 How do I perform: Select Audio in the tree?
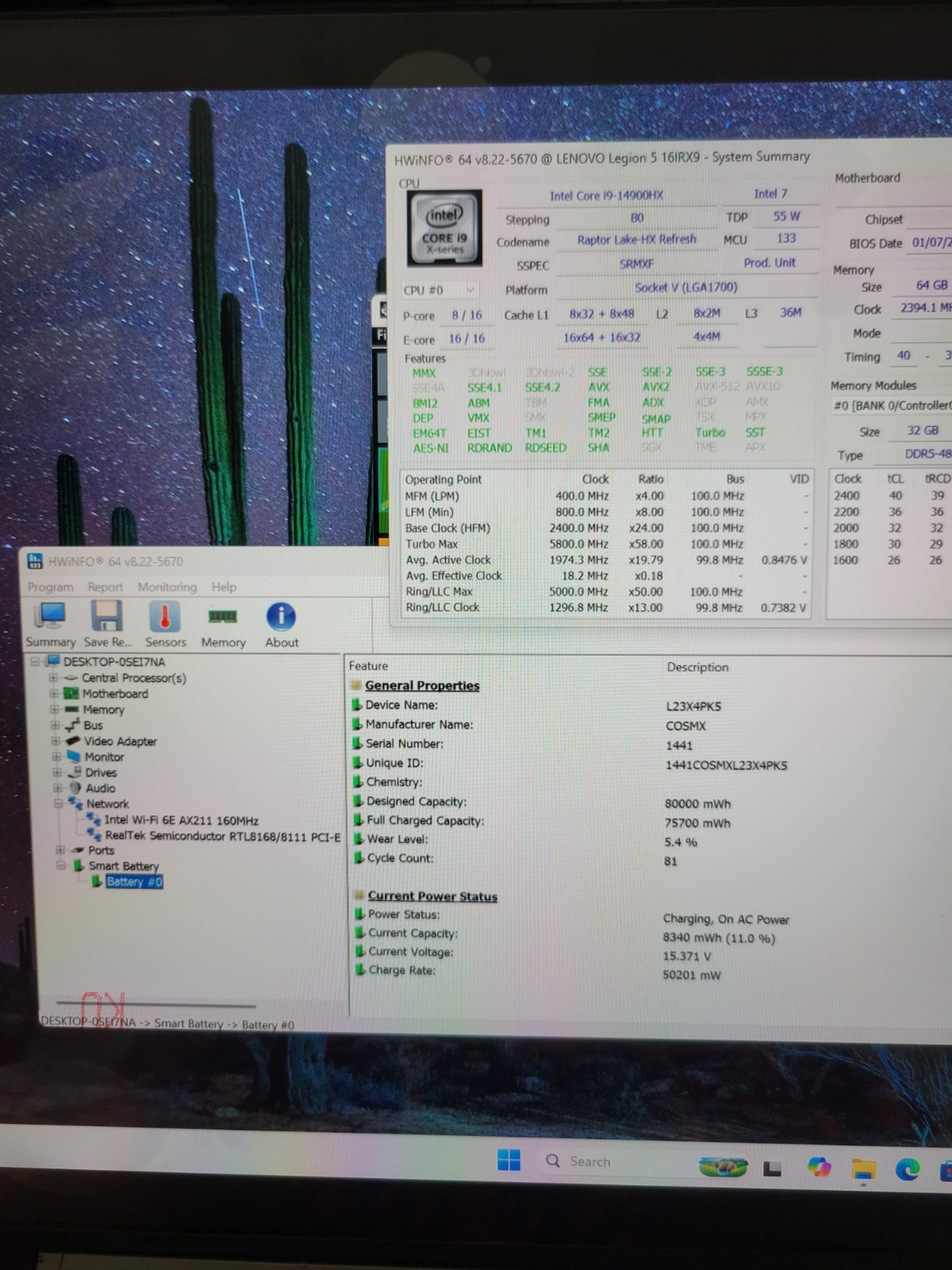101,788
